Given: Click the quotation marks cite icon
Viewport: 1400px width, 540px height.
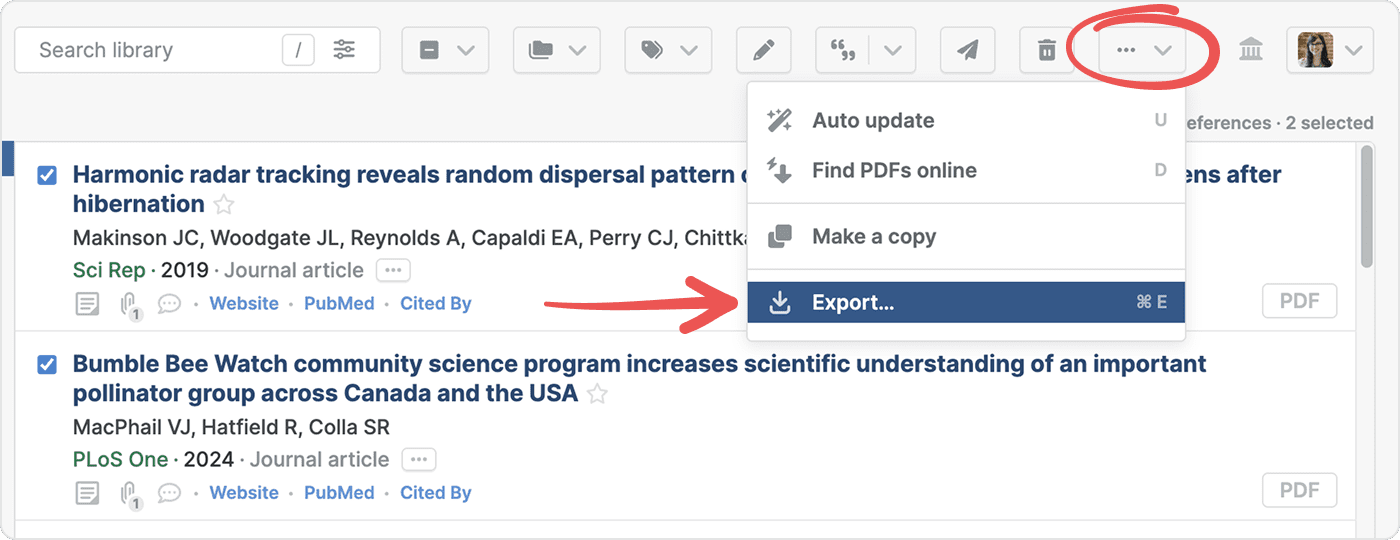Looking at the screenshot, I should tap(842, 50).
